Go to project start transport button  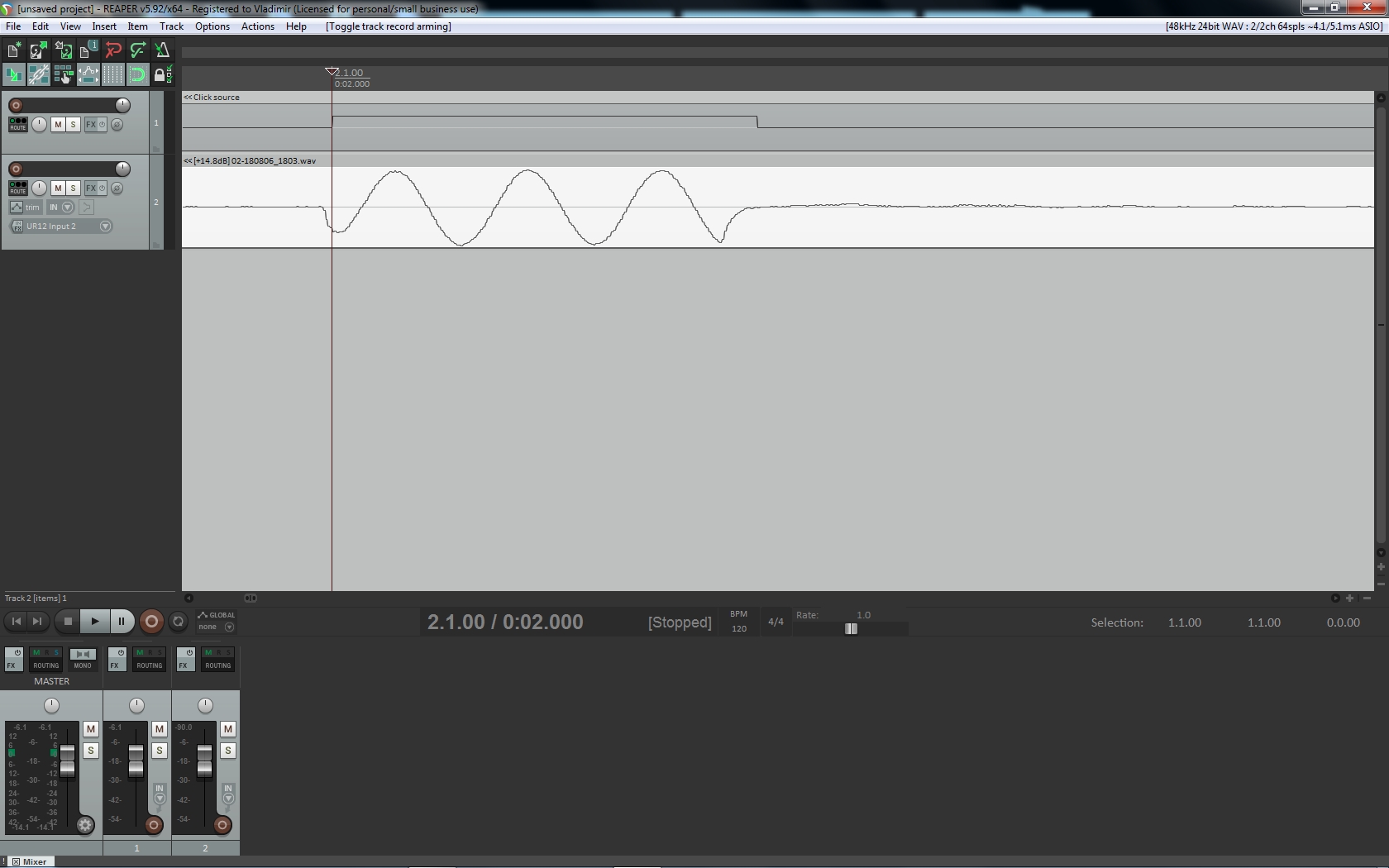click(x=16, y=622)
